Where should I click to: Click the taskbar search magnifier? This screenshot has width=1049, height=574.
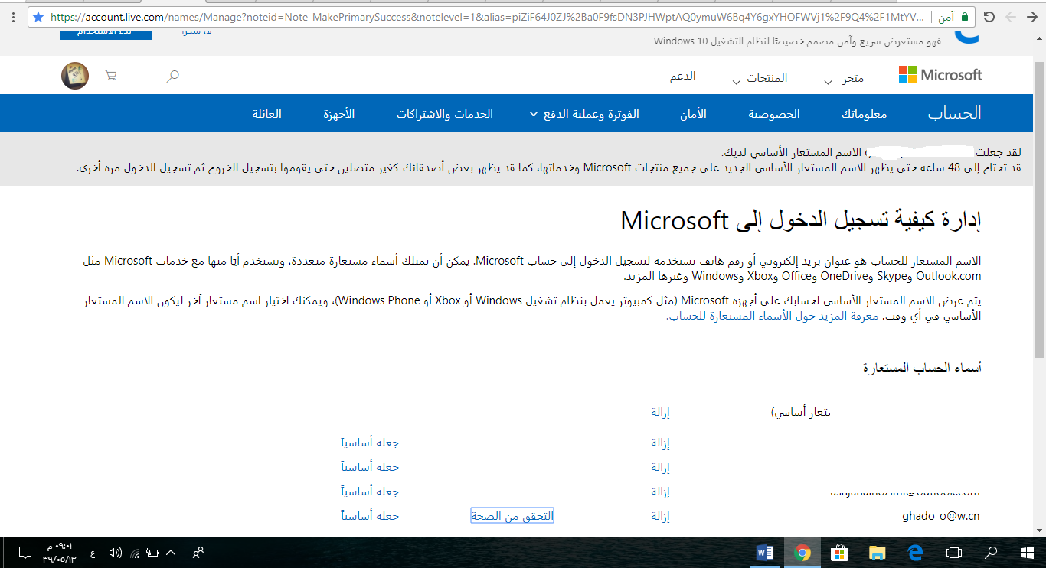(x=991, y=553)
